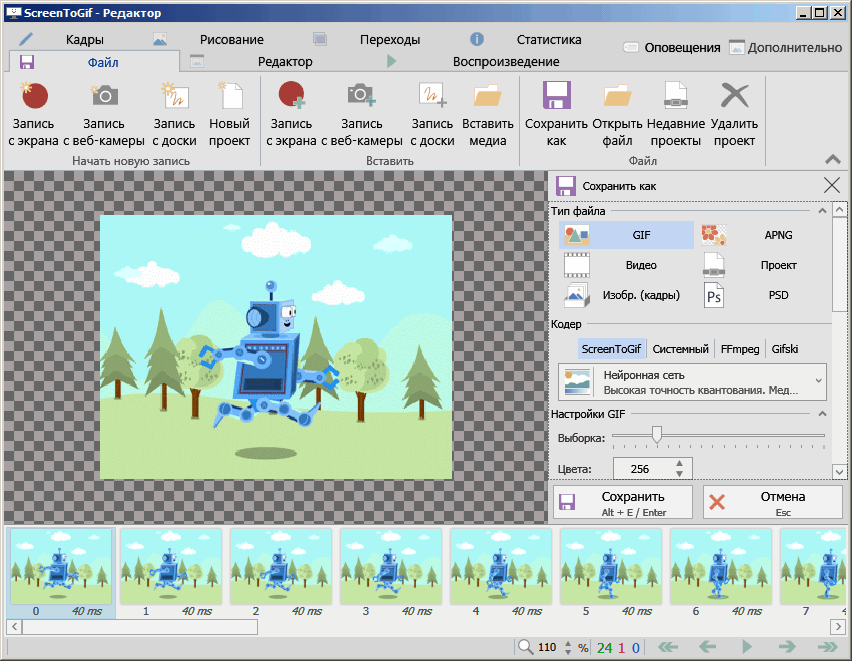Create 'Новый проект'
This screenshot has height=661, width=852.
tap(229, 114)
